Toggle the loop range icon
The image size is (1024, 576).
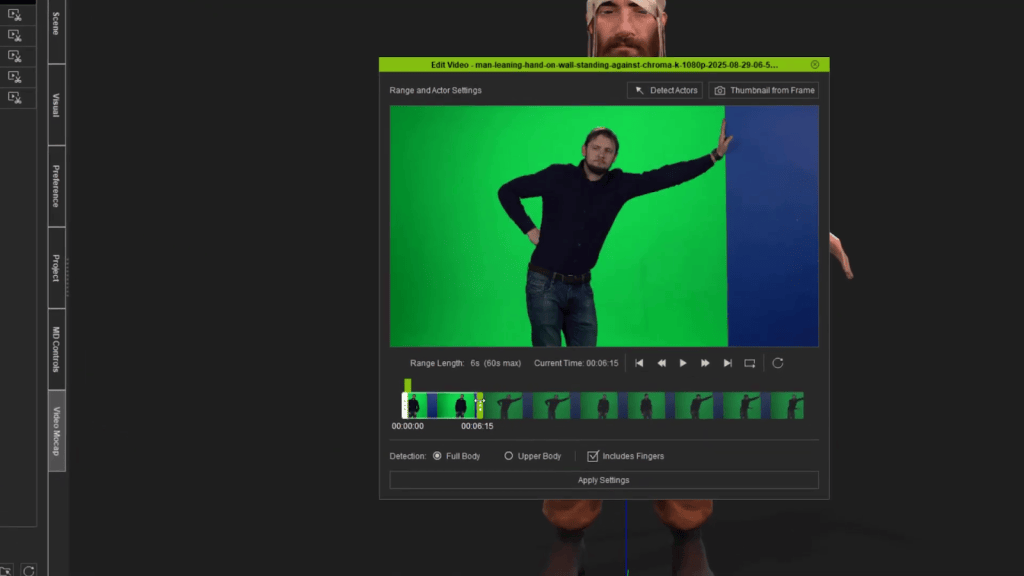(750, 363)
